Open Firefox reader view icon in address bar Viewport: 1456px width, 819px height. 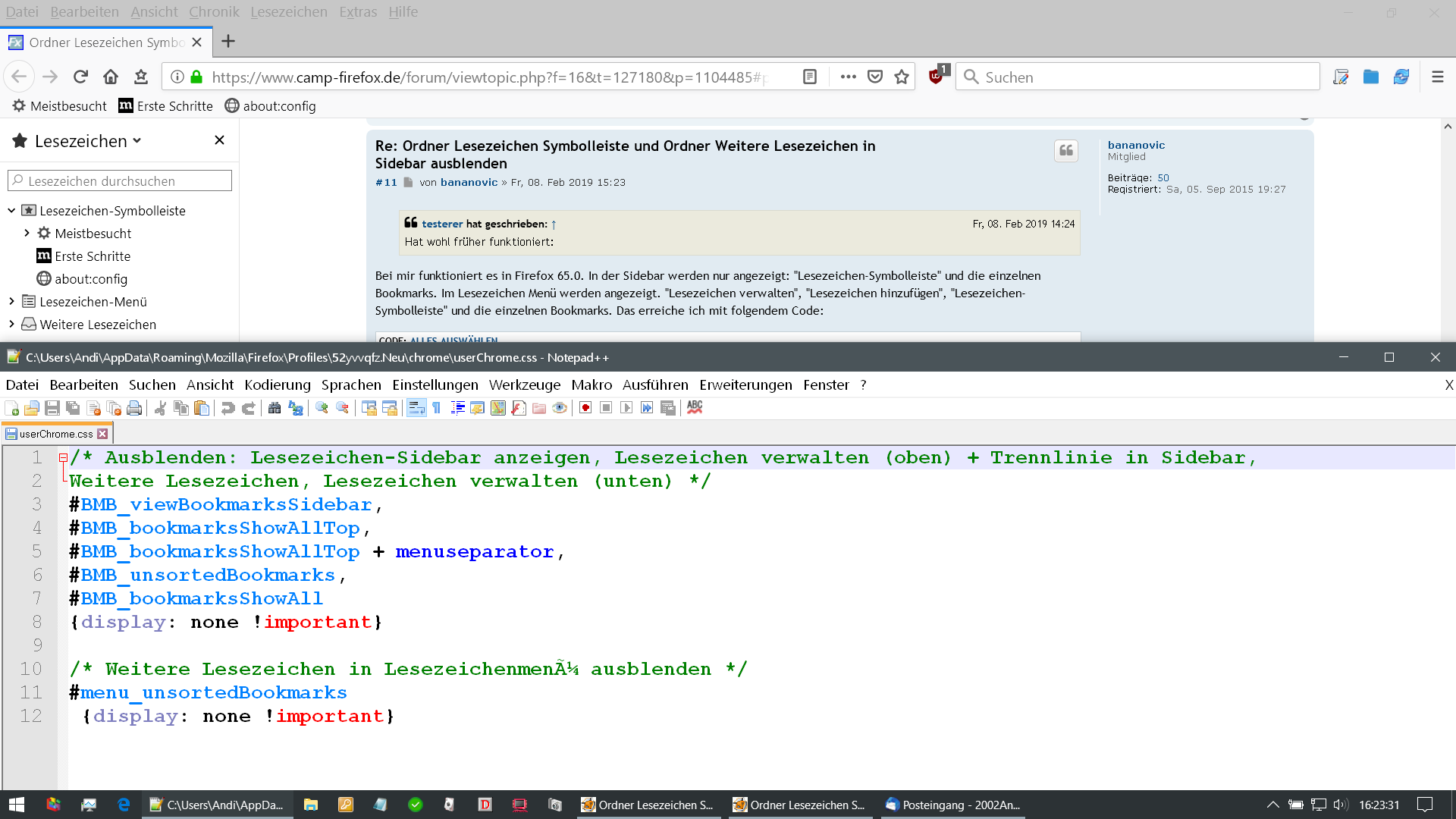click(x=810, y=77)
